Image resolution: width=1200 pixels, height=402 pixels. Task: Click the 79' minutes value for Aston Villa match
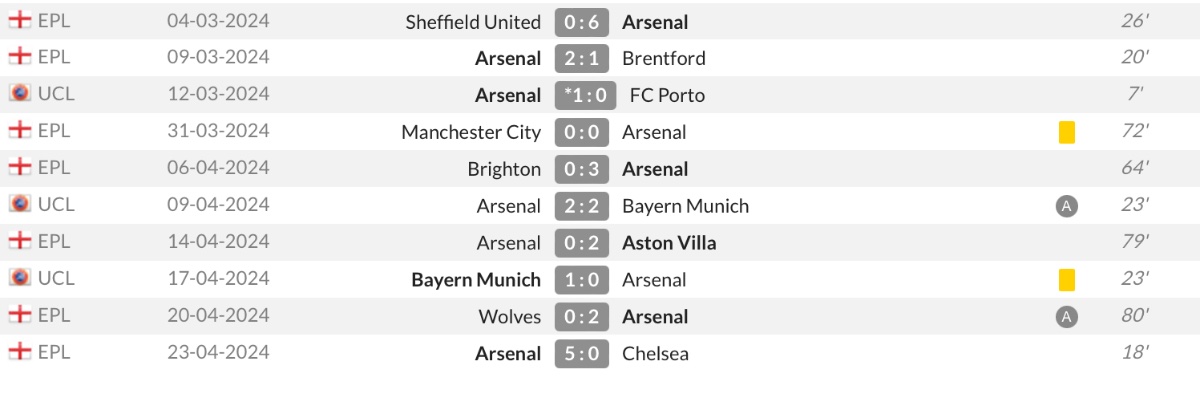pyautogui.click(x=1135, y=242)
